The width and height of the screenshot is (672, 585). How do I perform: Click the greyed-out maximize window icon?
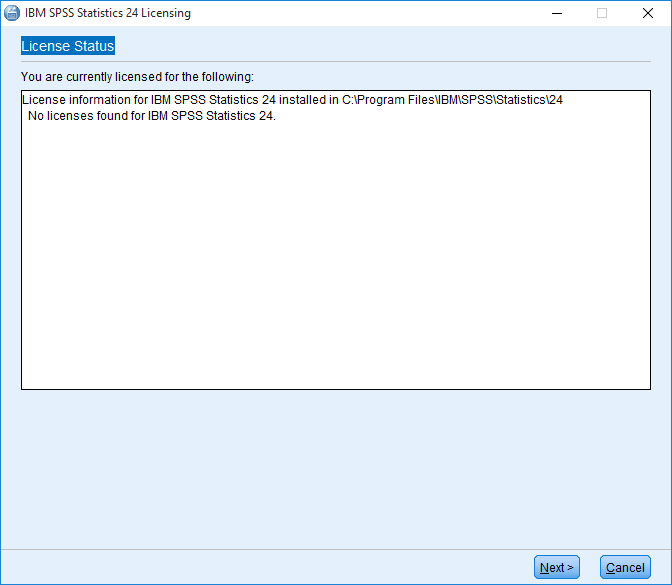tap(602, 13)
